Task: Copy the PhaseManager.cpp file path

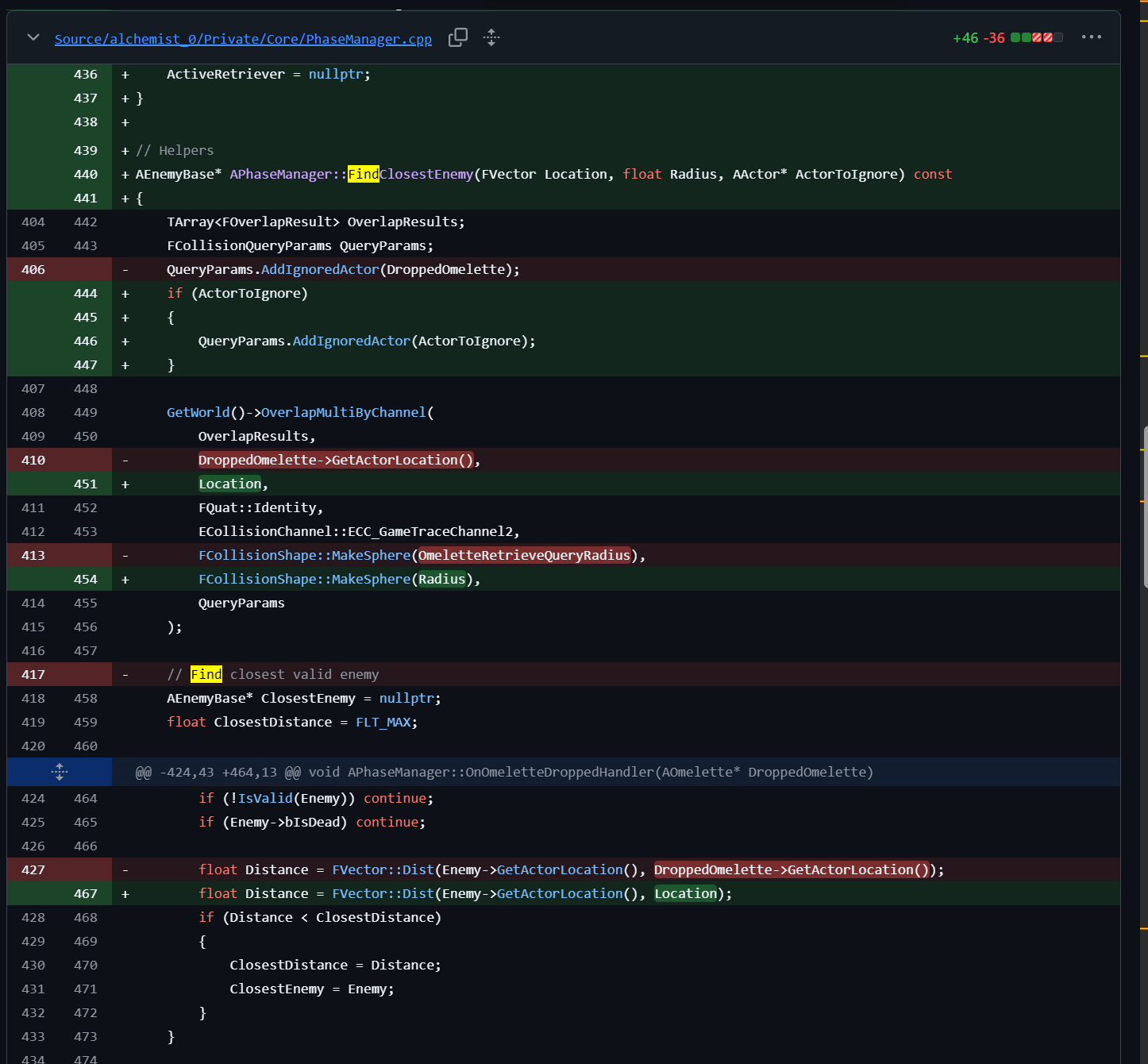Action: click(458, 37)
